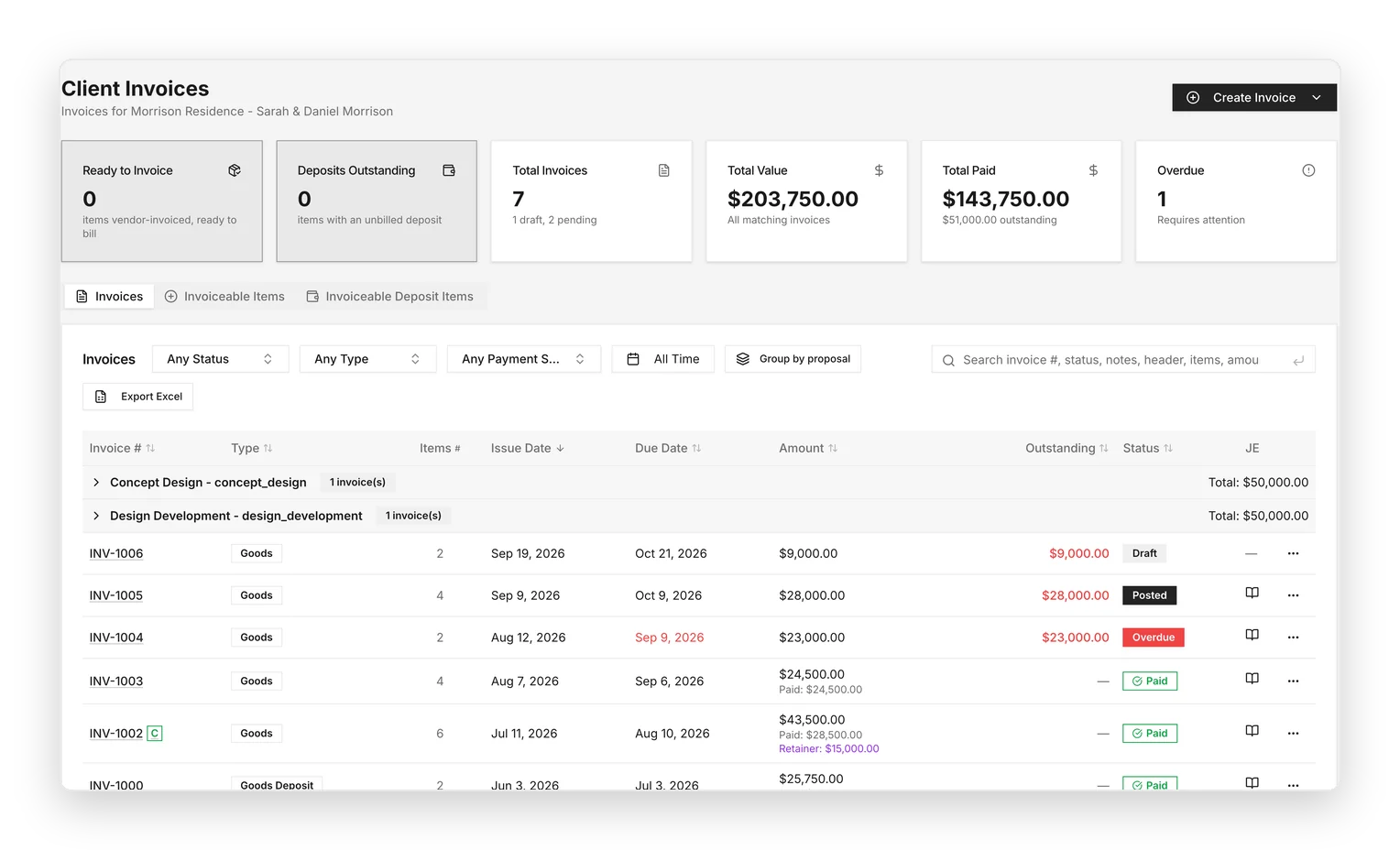Click the Goods type tag for INV-1004
1400x850 pixels.
257,637
